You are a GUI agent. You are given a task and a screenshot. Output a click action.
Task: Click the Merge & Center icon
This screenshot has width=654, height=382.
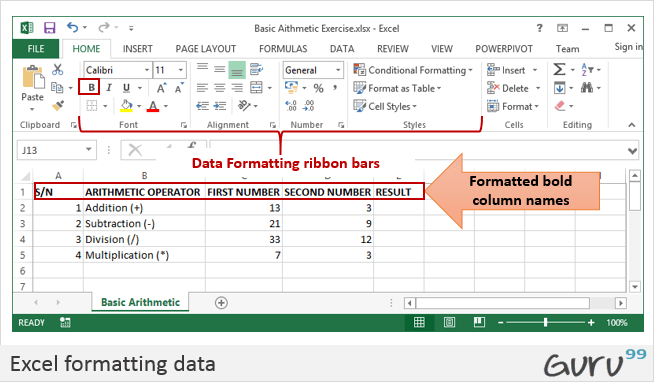click(x=256, y=88)
